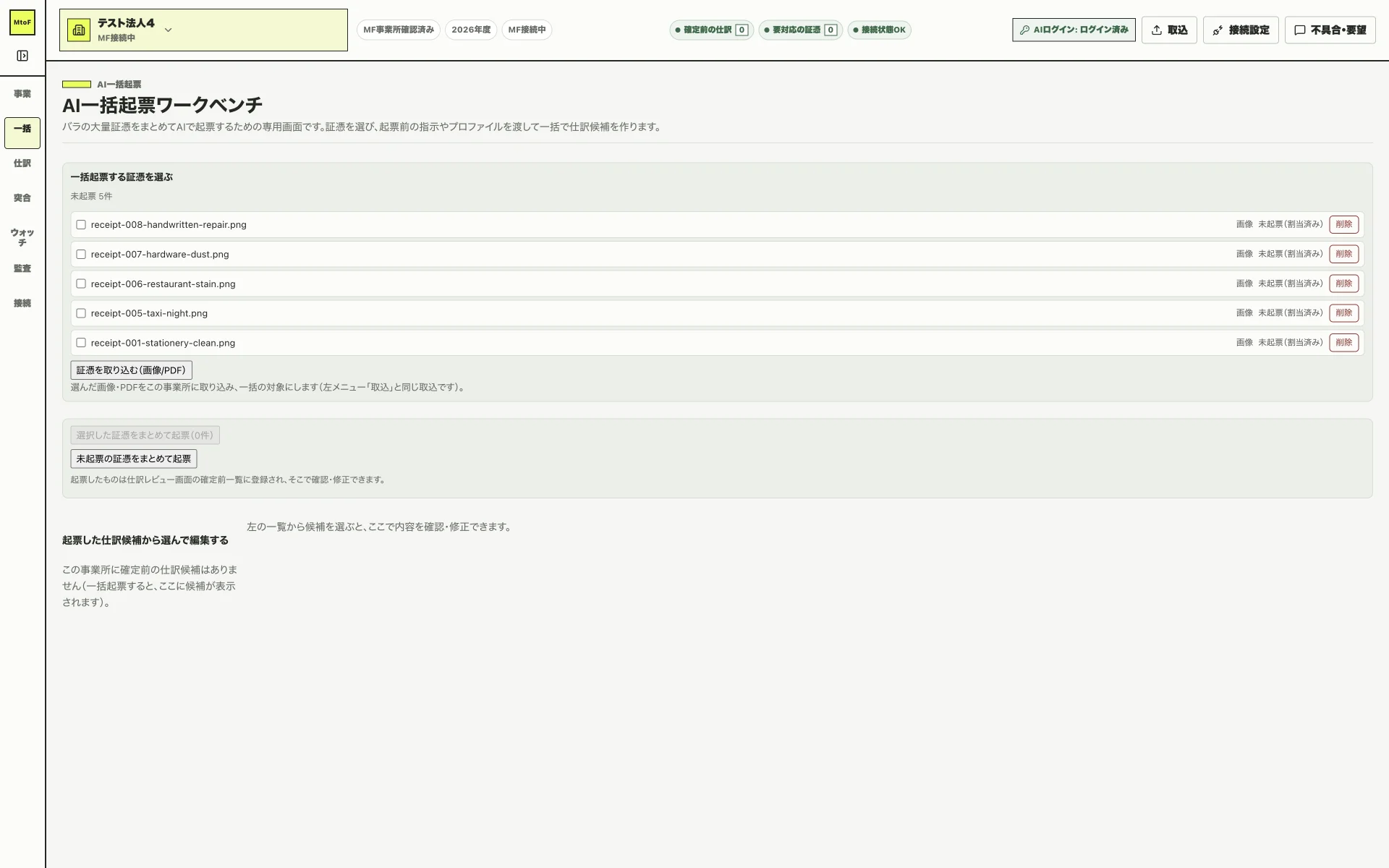
Task: Click the building icon beside テスト法人4
Action: (x=79, y=30)
